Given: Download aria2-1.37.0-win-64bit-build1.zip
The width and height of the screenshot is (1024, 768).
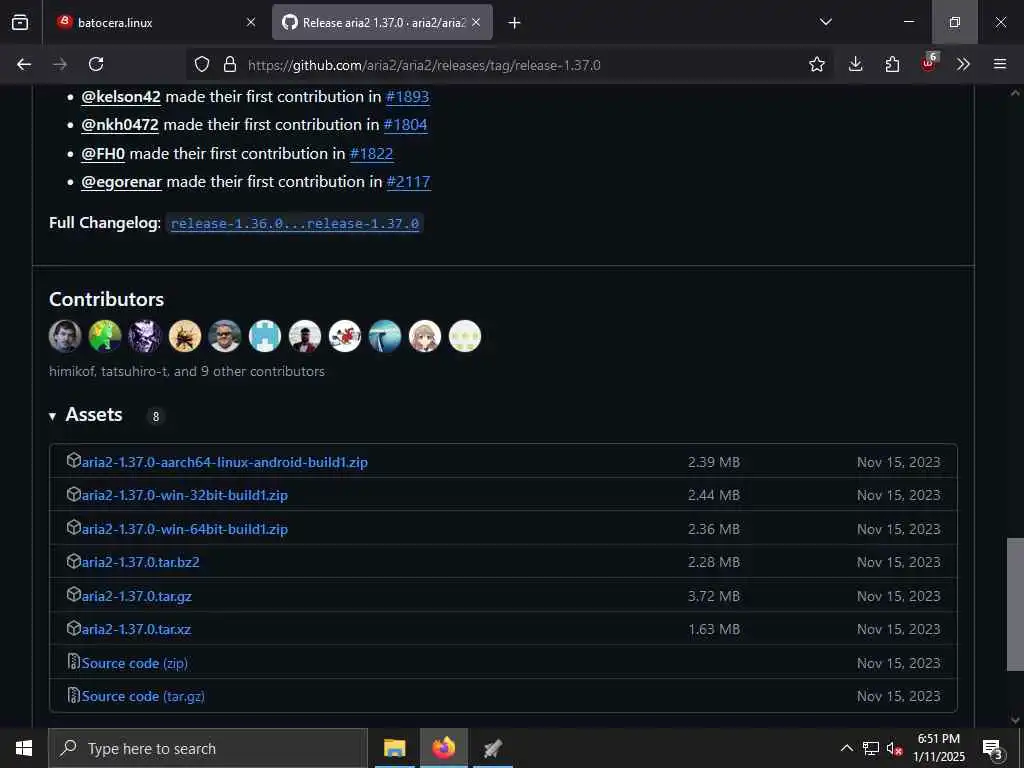Looking at the screenshot, I should click(x=185, y=529).
